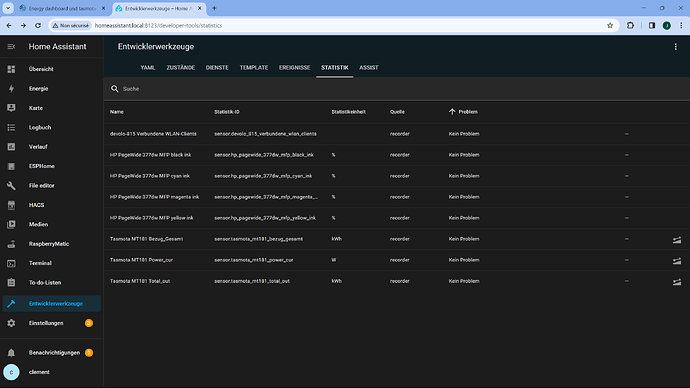Open the Benachrichtigungen bell icon
690x388 pixels.
[x=11, y=353]
